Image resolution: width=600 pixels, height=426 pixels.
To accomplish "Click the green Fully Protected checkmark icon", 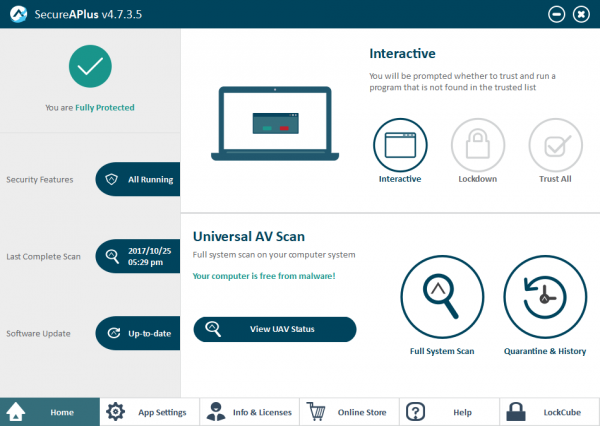I will pyautogui.click(x=90, y=66).
